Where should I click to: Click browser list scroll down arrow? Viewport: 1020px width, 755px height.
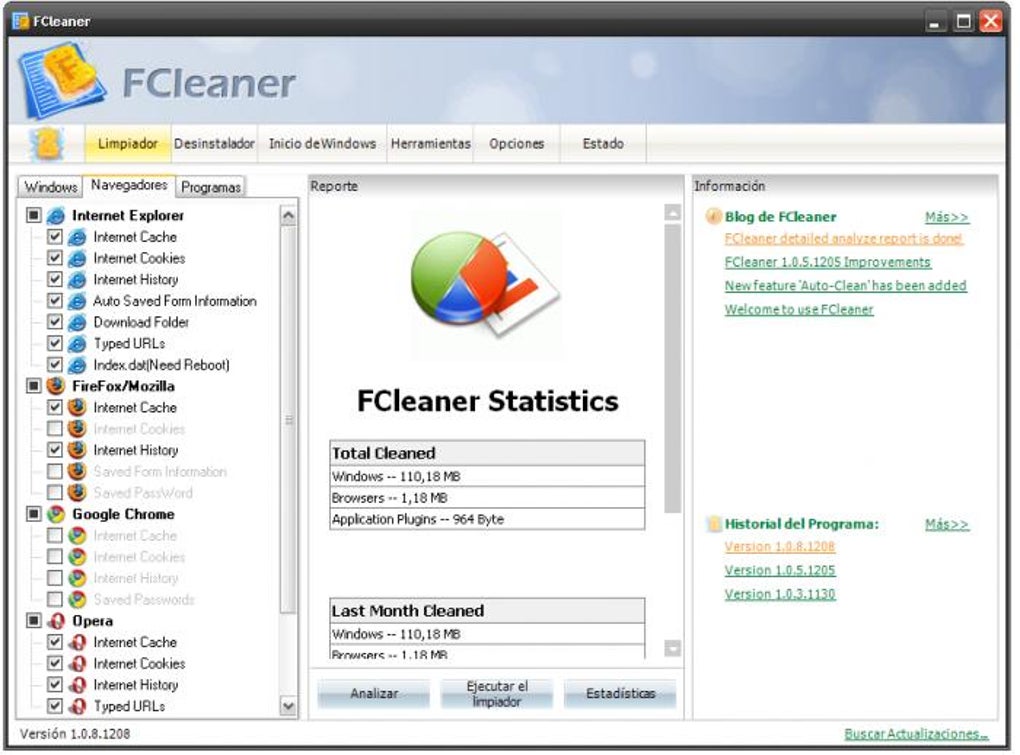(x=288, y=706)
